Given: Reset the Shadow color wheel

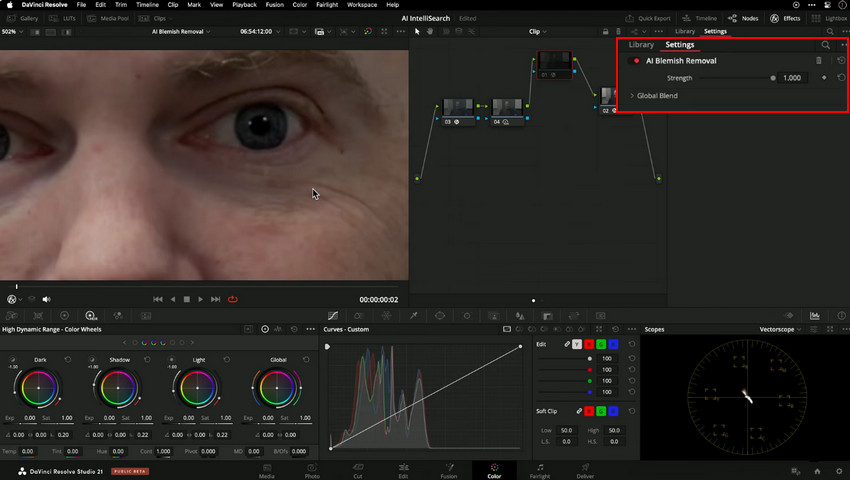Looking at the screenshot, I should click(x=147, y=360).
